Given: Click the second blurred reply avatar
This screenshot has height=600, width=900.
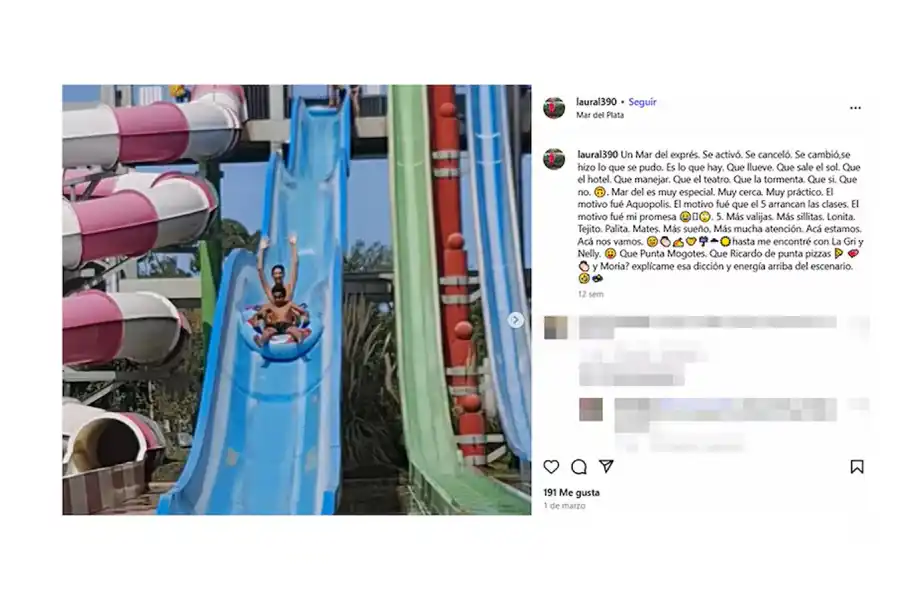Looking at the screenshot, I should [x=591, y=409].
